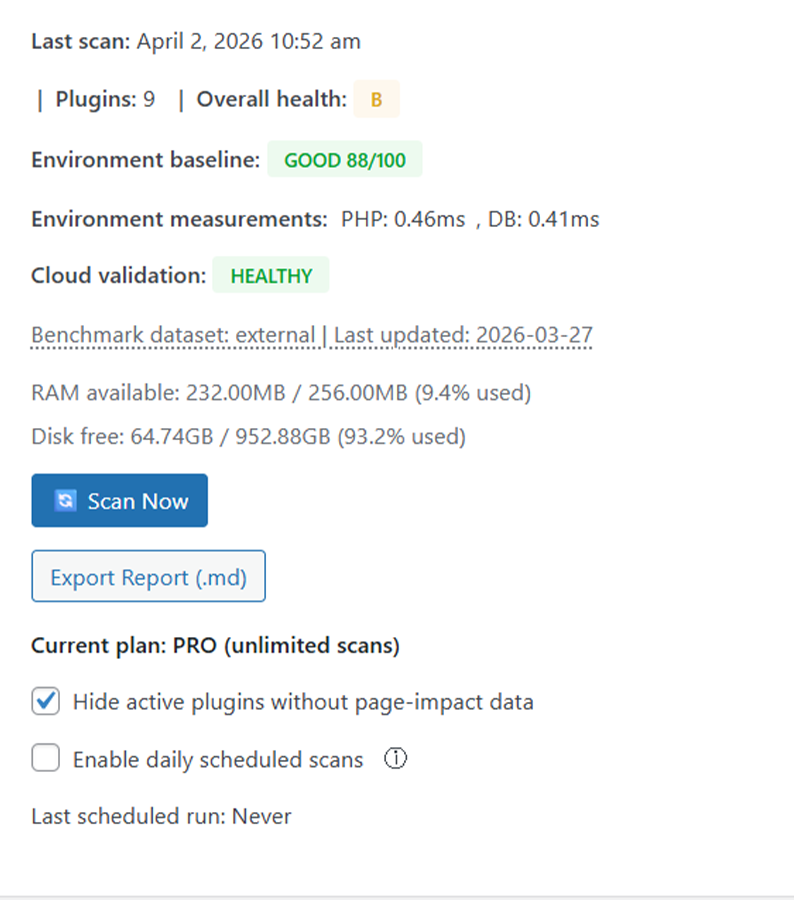Click the PHP 0.46ms measurement
This screenshot has height=900, width=794.
403,219
